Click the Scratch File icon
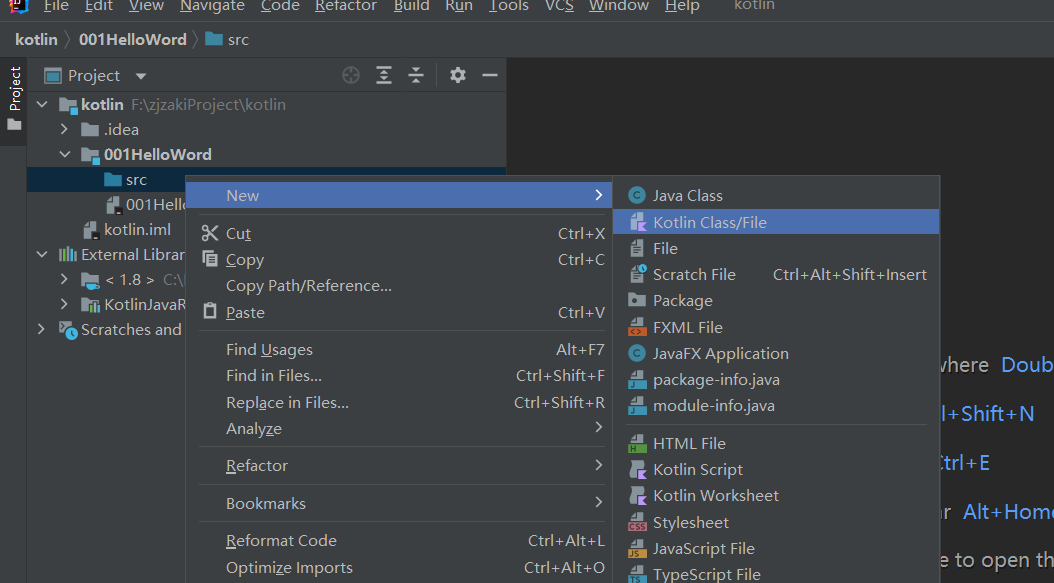1054x583 pixels. coord(637,274)
